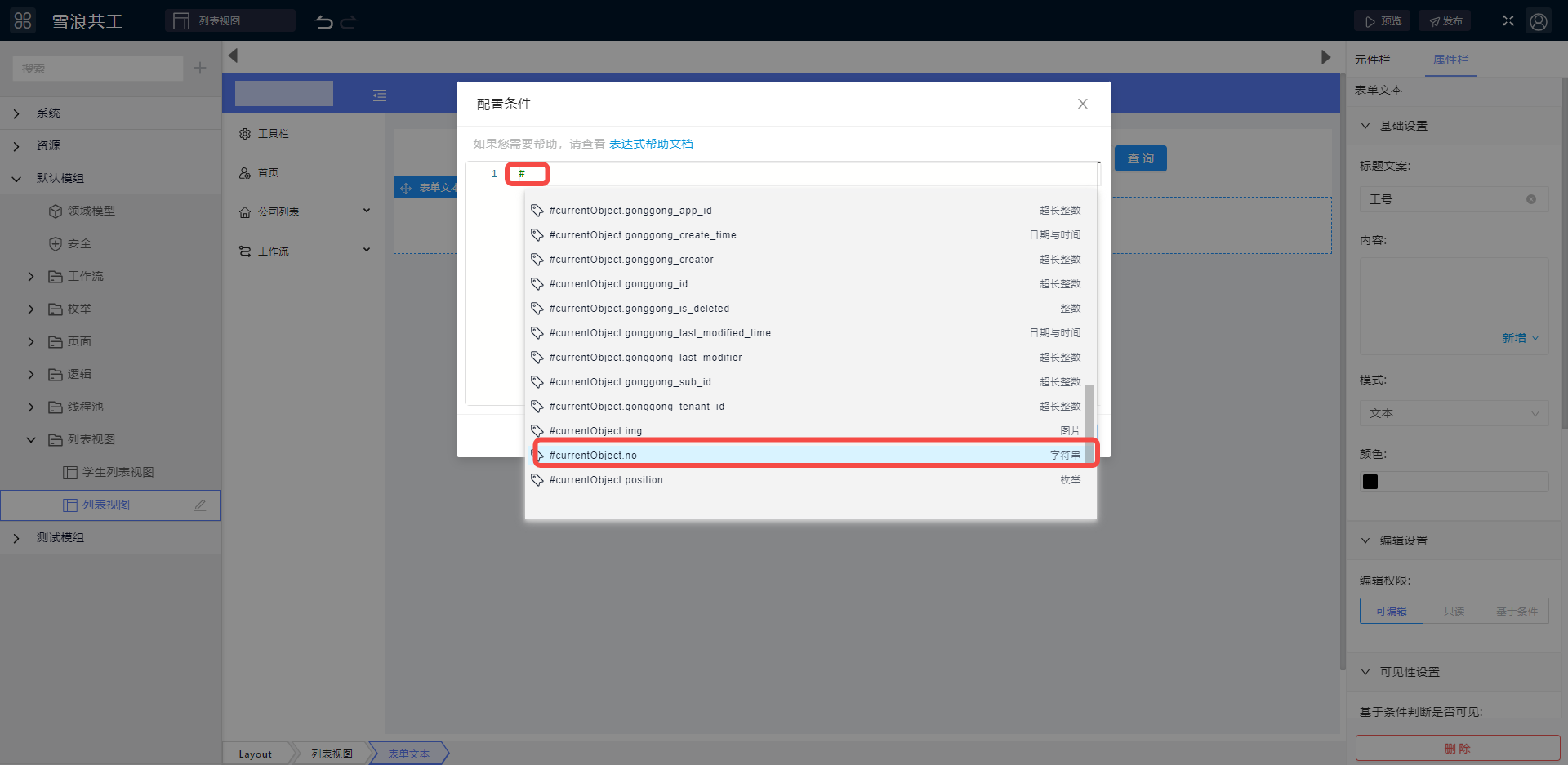Click edit pencil icon on 列表视图 item
This screenshot has width=1568, height=765.
(200, 505)
